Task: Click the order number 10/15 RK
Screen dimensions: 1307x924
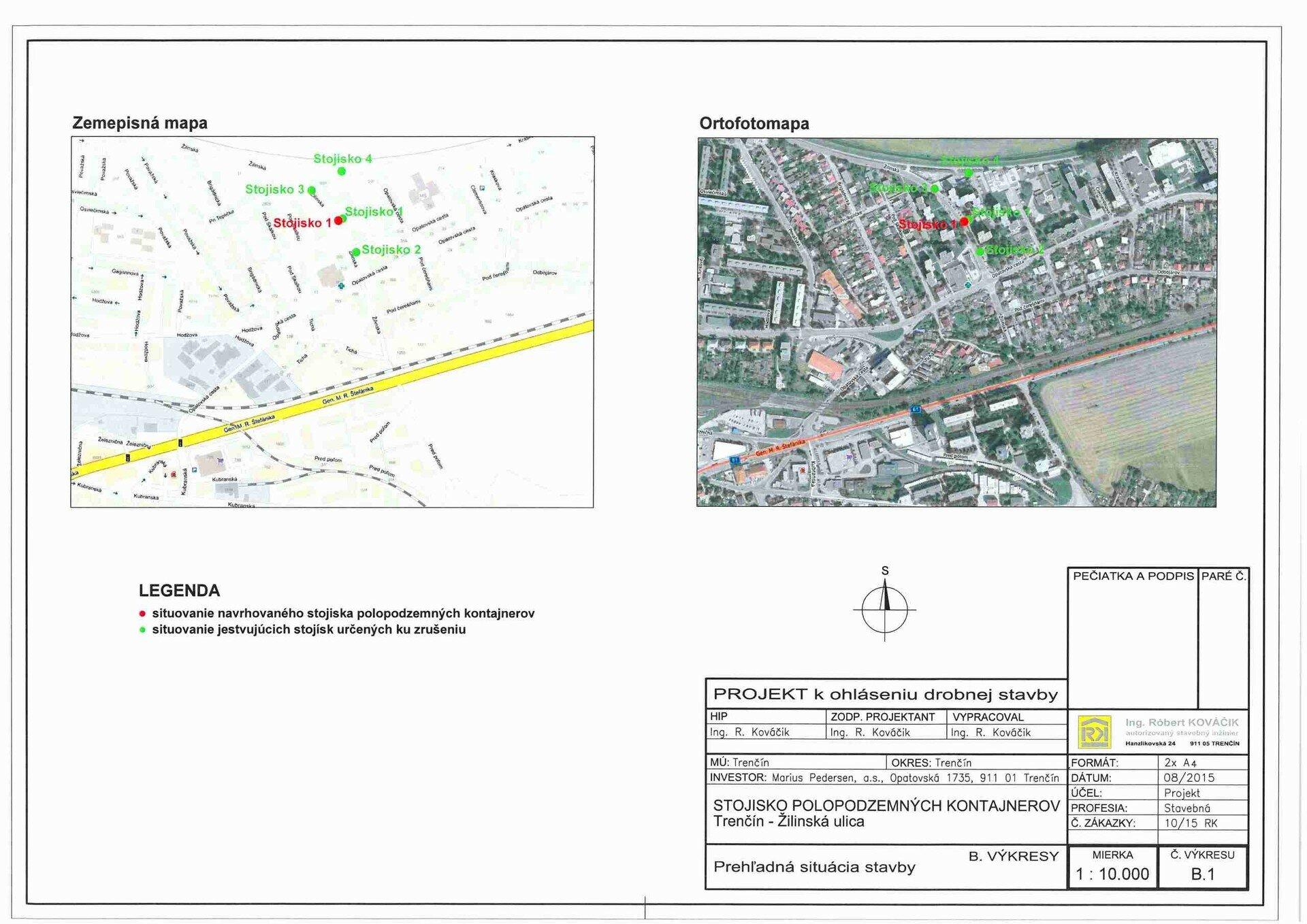Action: (x=1191, y=823)
